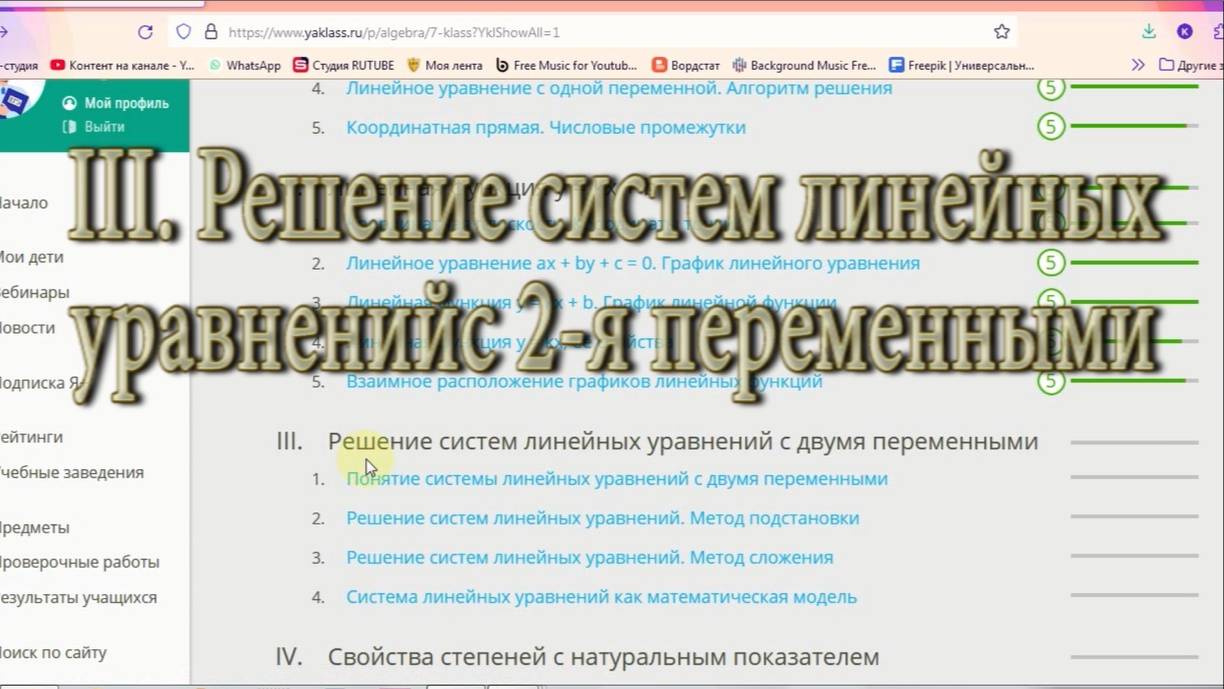1224x689 pixels.
Task: Show more bookmarks with the double chevron
Action: click(x=1137, y=65)
